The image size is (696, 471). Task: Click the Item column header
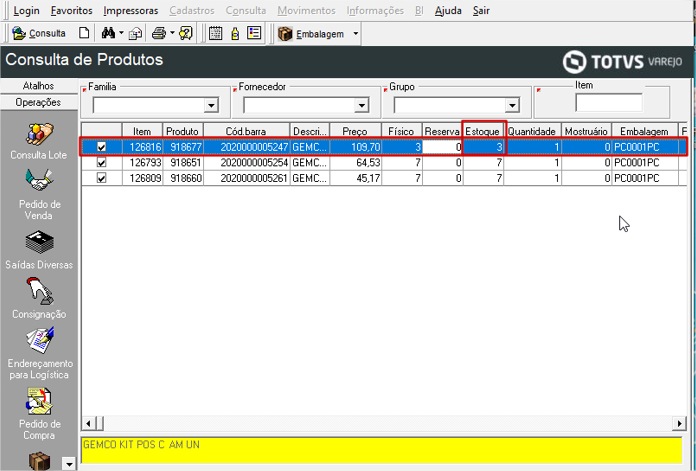[142, 131]
